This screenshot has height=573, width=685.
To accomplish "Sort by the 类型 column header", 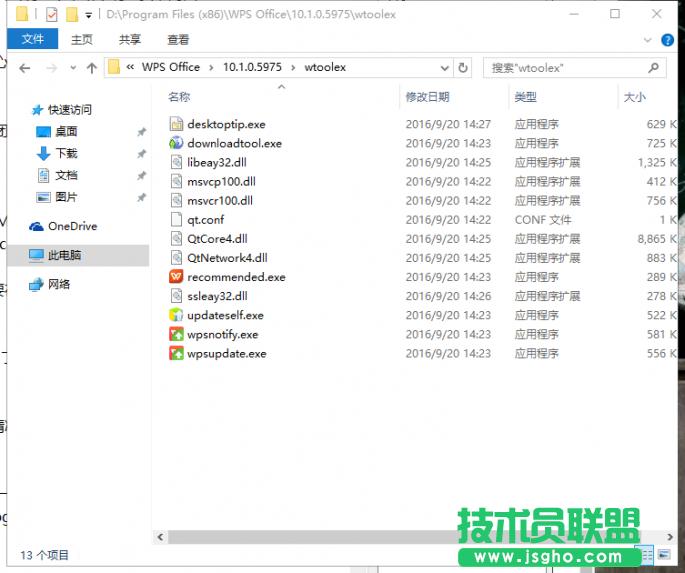I will [526, 97].
